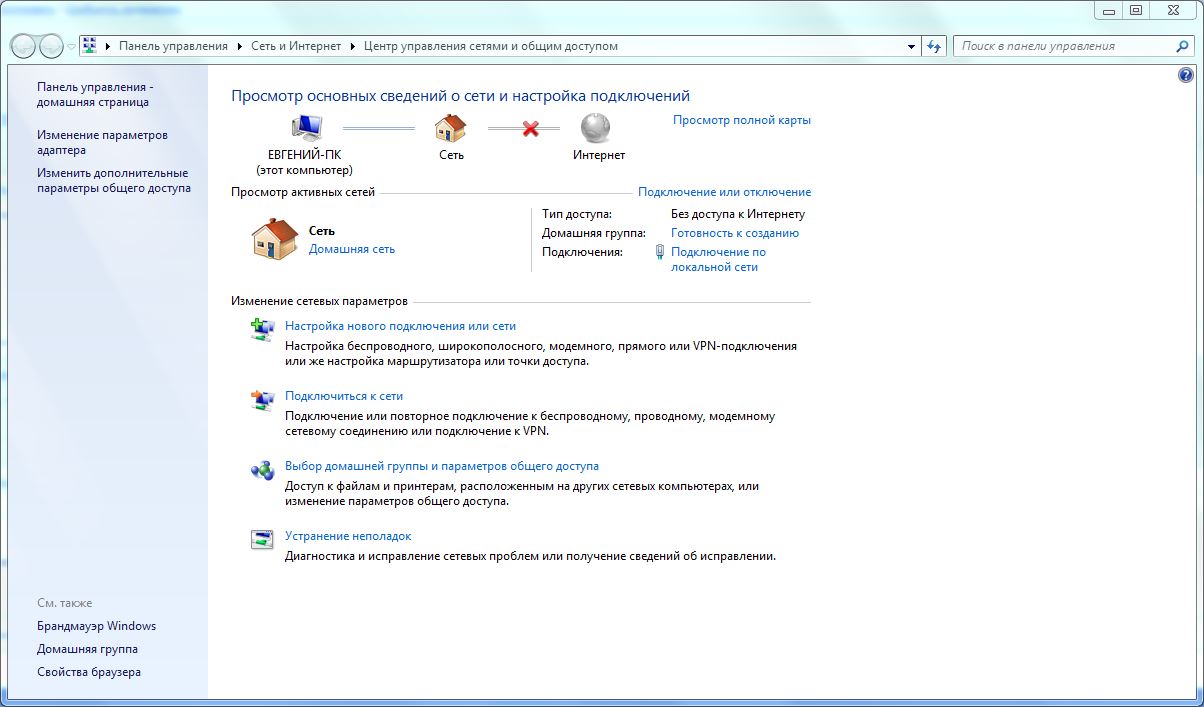
Task: Click the icon beside Настройка нового подключения
Action: [261, 329]
